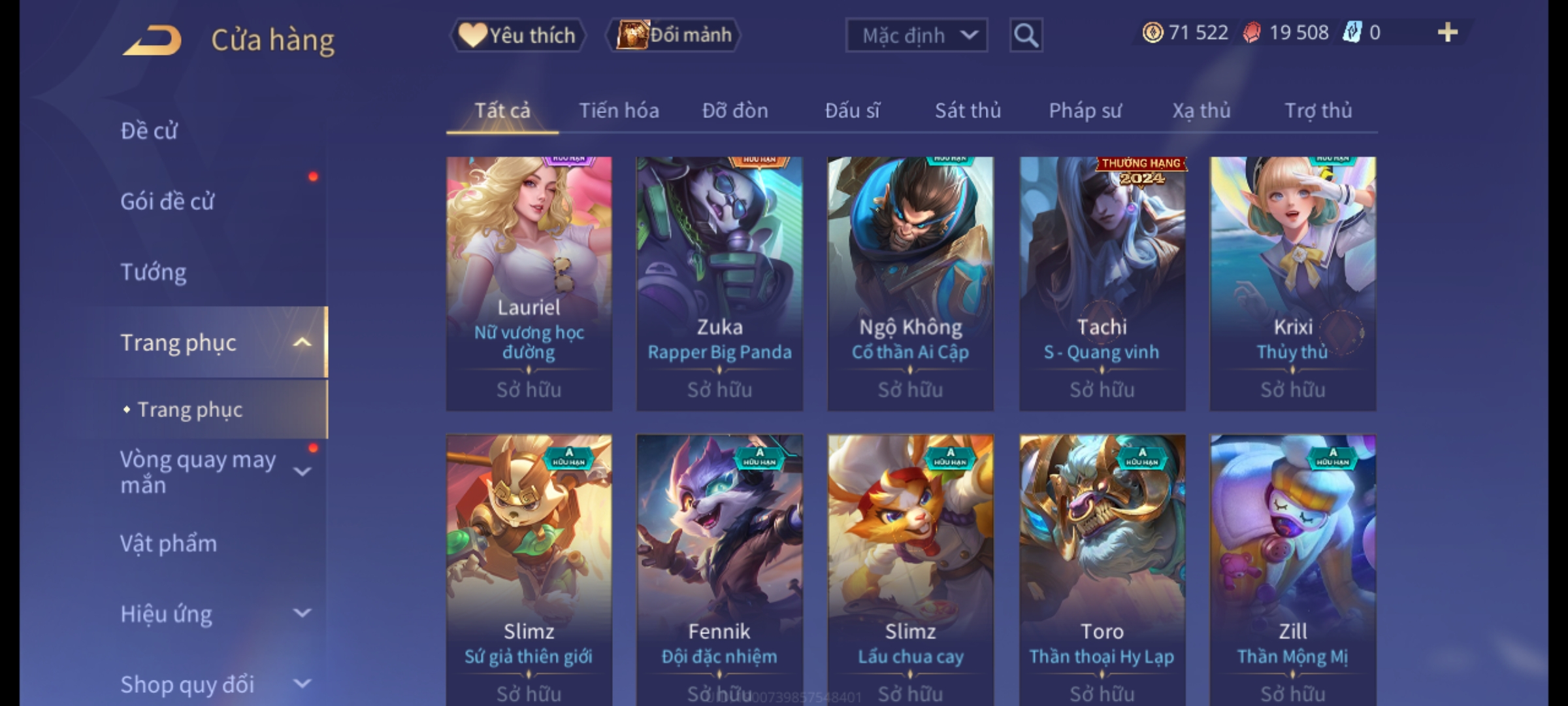Expand the Hiệu ứng sidebar section
Screen dimensions: 1568x706
pos(302,613)
